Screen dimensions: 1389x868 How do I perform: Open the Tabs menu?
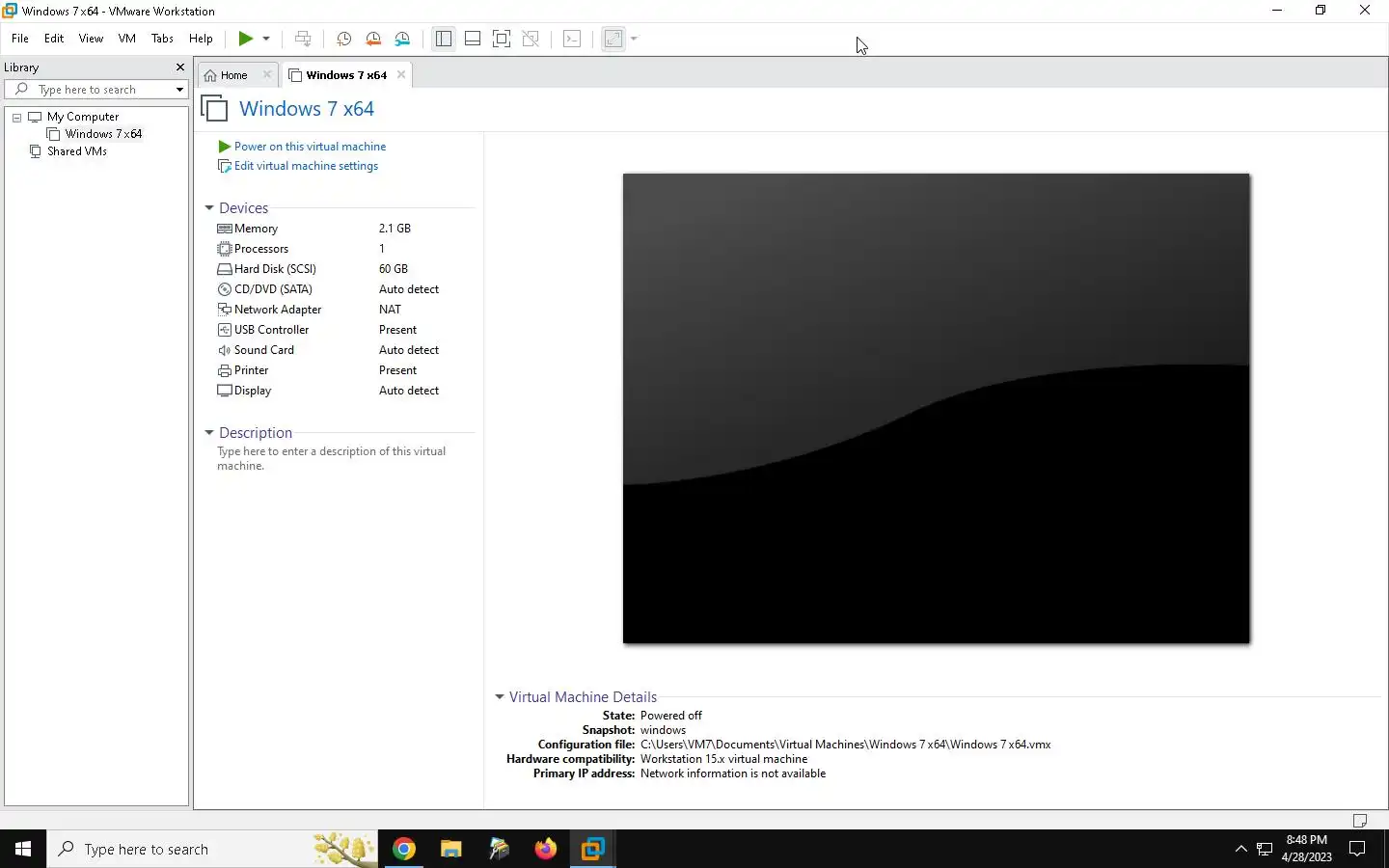[162, 39]
